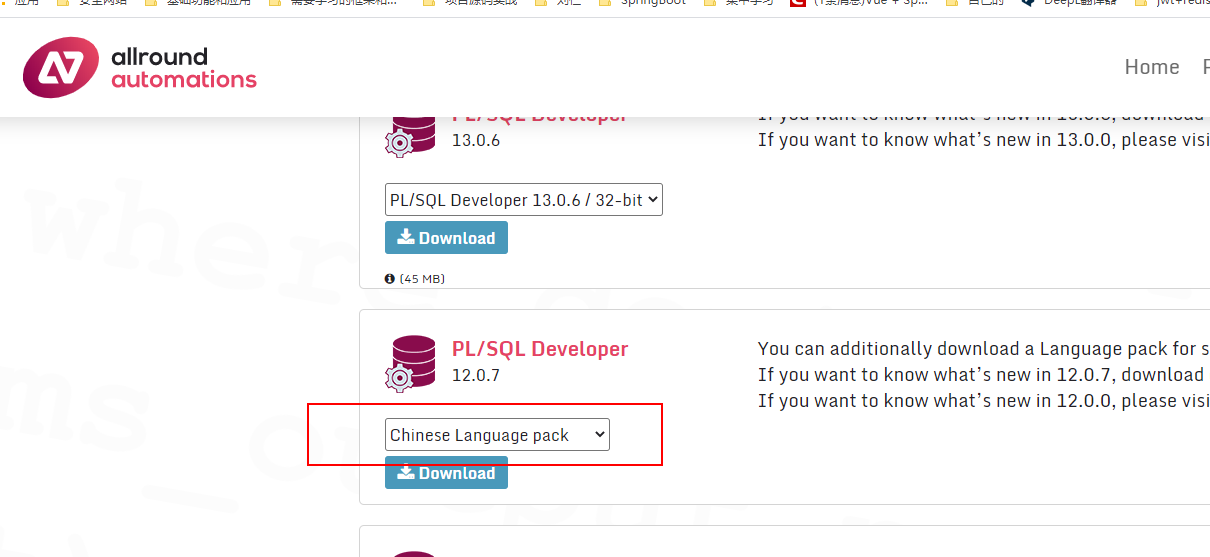Open the PL/SQL Developer 12.0.7 title link
Image resolution: width=1210 pixels, height=557 pixels.
(x=540, y=349)
